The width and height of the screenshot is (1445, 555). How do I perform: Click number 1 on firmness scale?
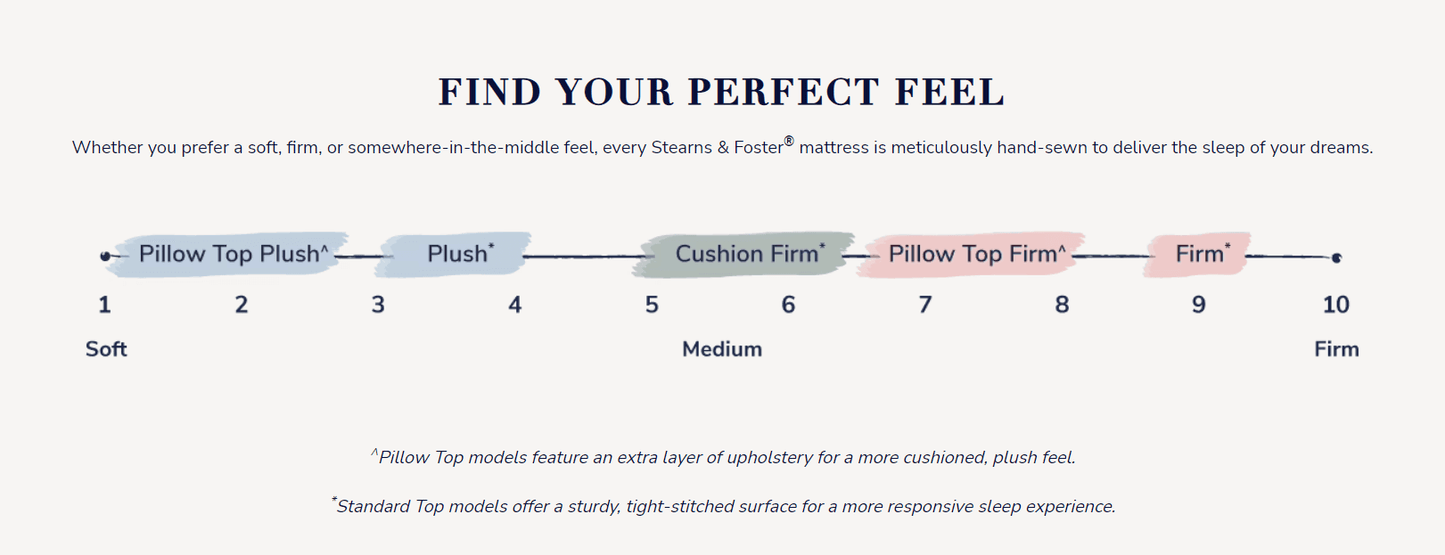(104, 305)
